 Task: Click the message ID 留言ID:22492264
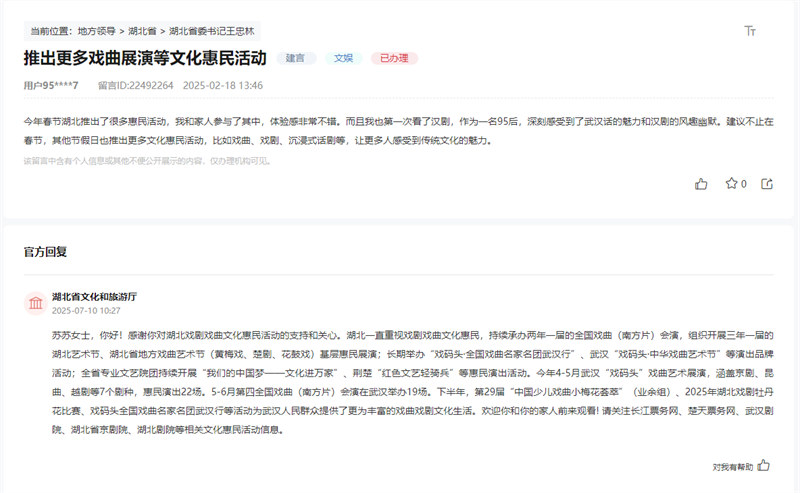click(x=135, y=86)
